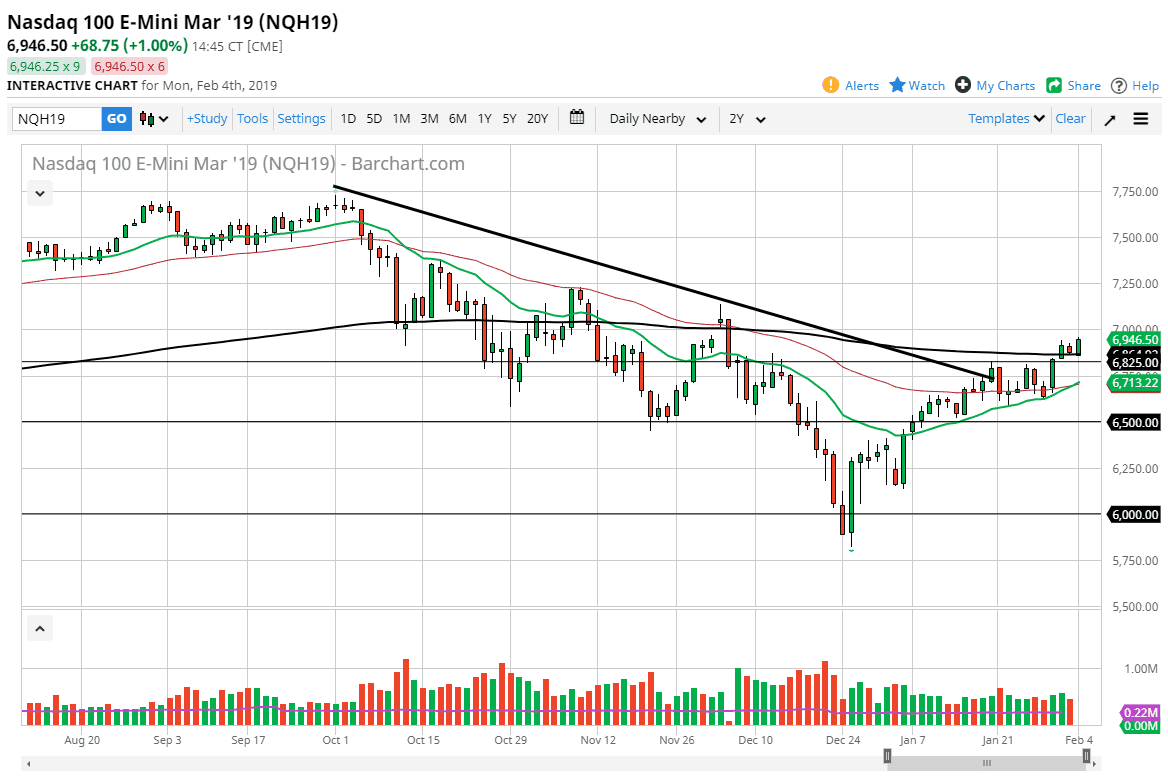
Task: Click the fullscreen expand arrow icon
Action: click(x=1112, y=118)
